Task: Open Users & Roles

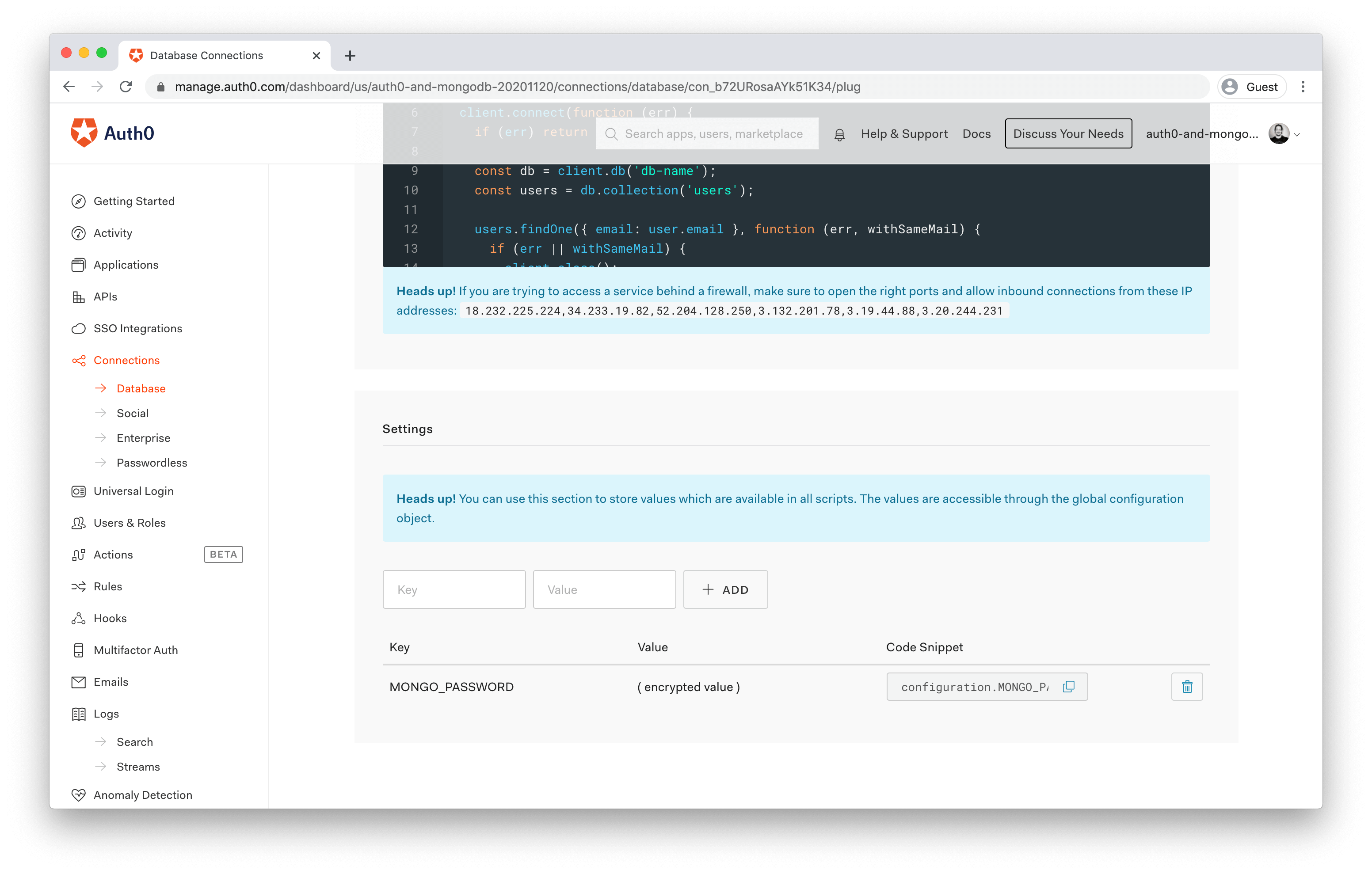Action: (130, 522)
